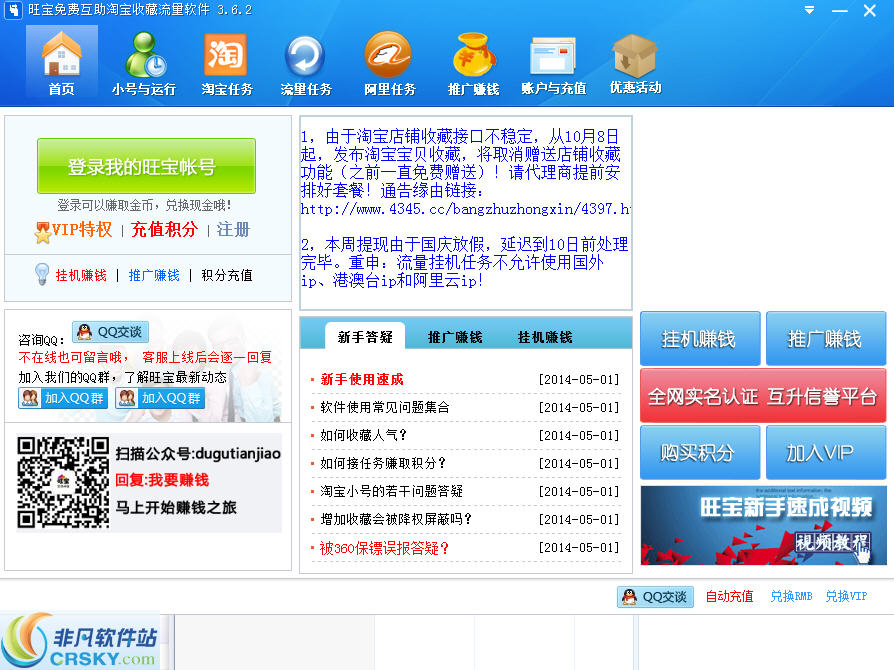Image resolution: width=894 pixels, height=670 pixels.
Task: Click the 加入VIP button
Action: (826, 452)
